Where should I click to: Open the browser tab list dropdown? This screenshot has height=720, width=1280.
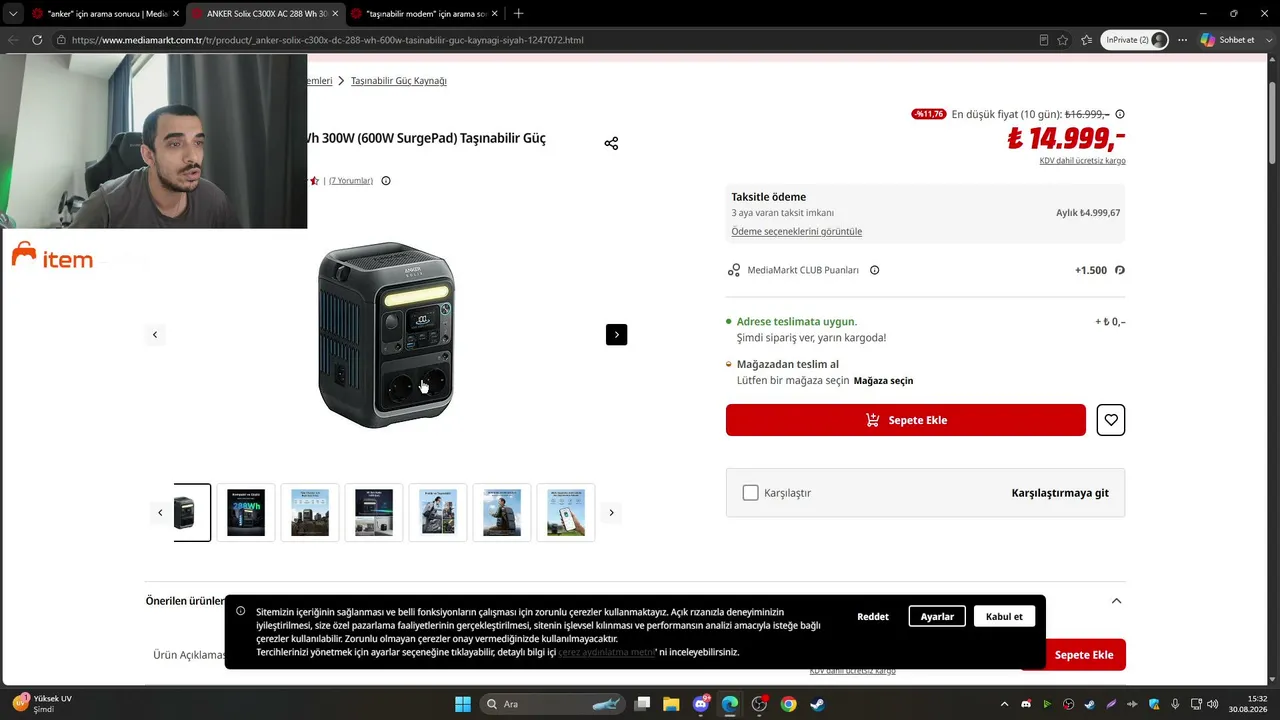(13, 14)
